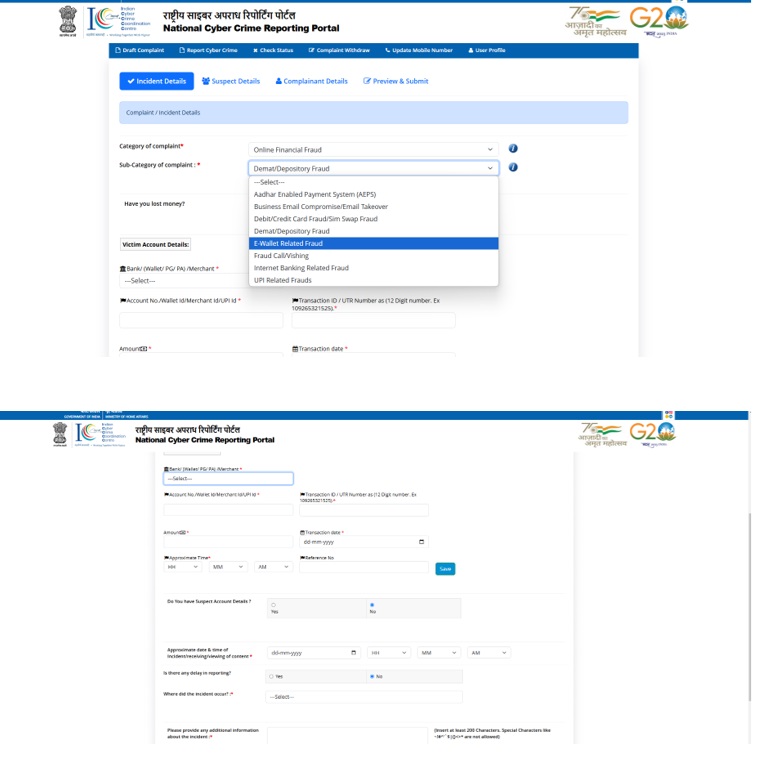
Task: Select Yes for Suspect Account Details
Action: pos(274,605)
